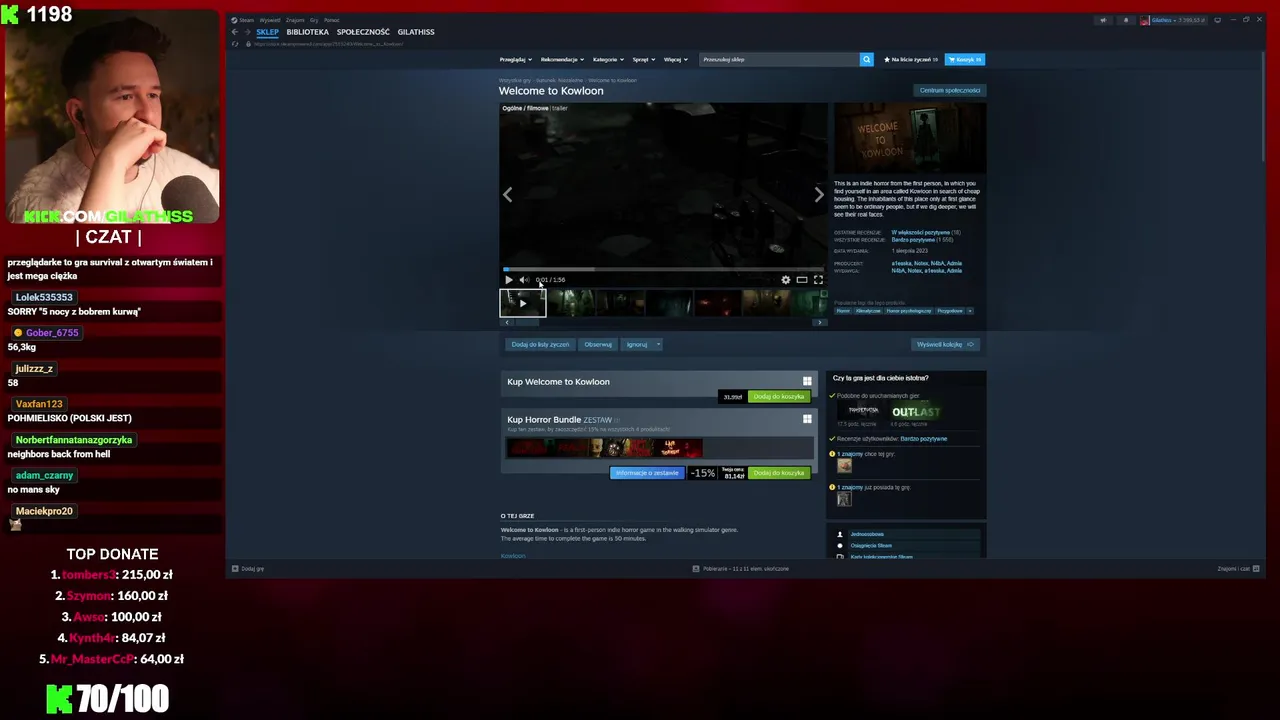Click the Kowloon link under O tej grze

click(x=513, y=556)
